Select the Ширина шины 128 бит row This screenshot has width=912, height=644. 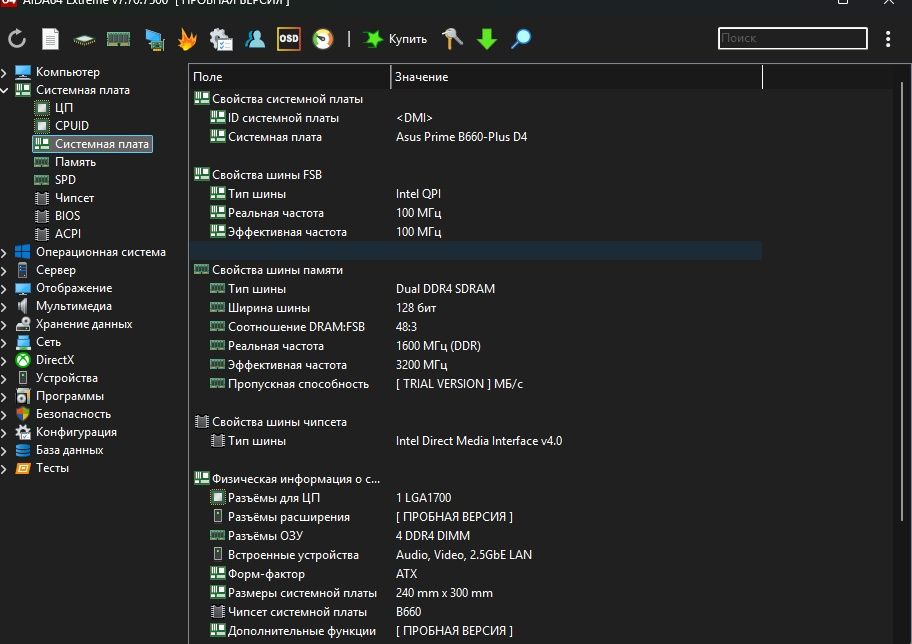476,308
